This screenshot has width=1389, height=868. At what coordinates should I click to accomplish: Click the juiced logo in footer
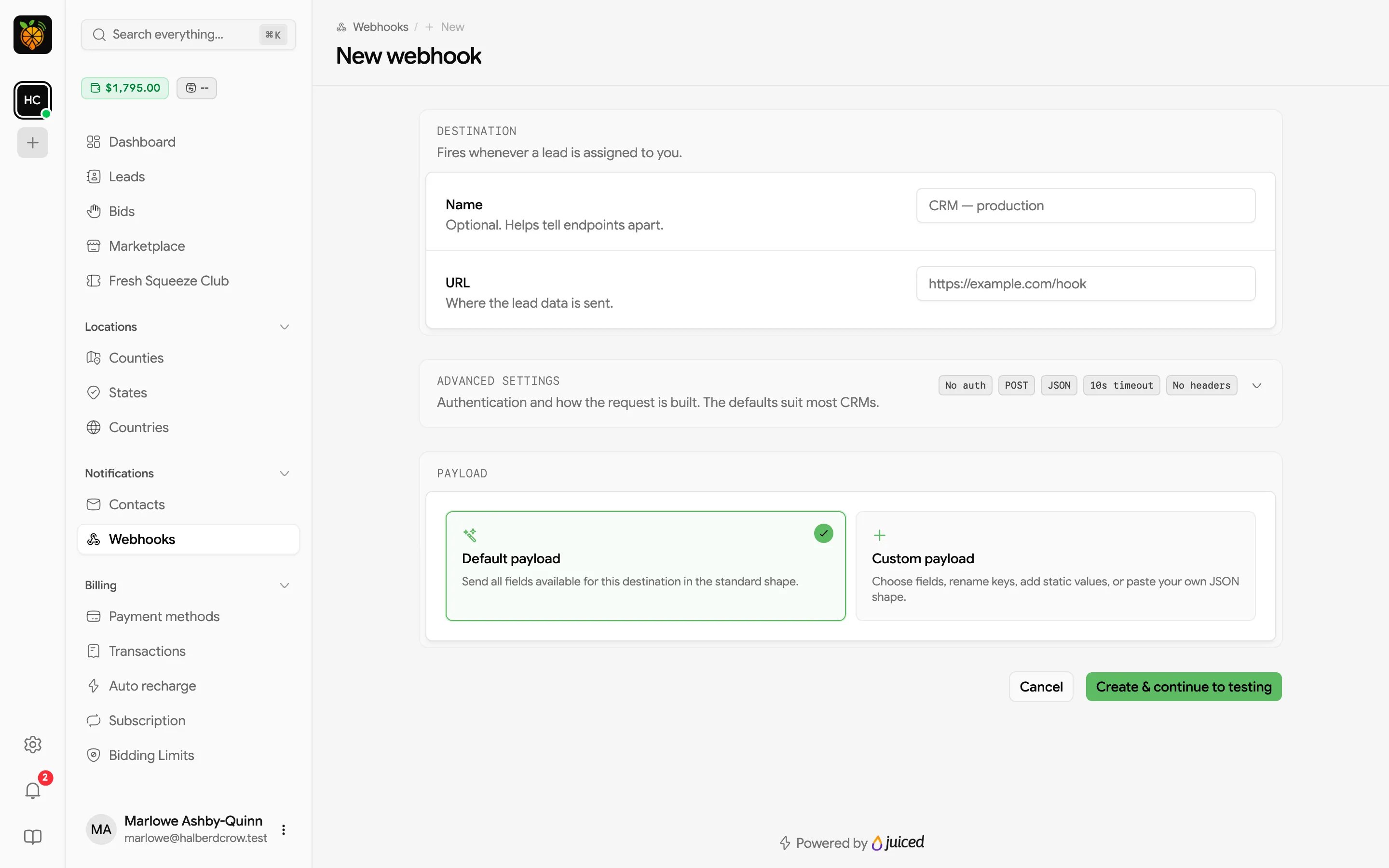(898, 842)
